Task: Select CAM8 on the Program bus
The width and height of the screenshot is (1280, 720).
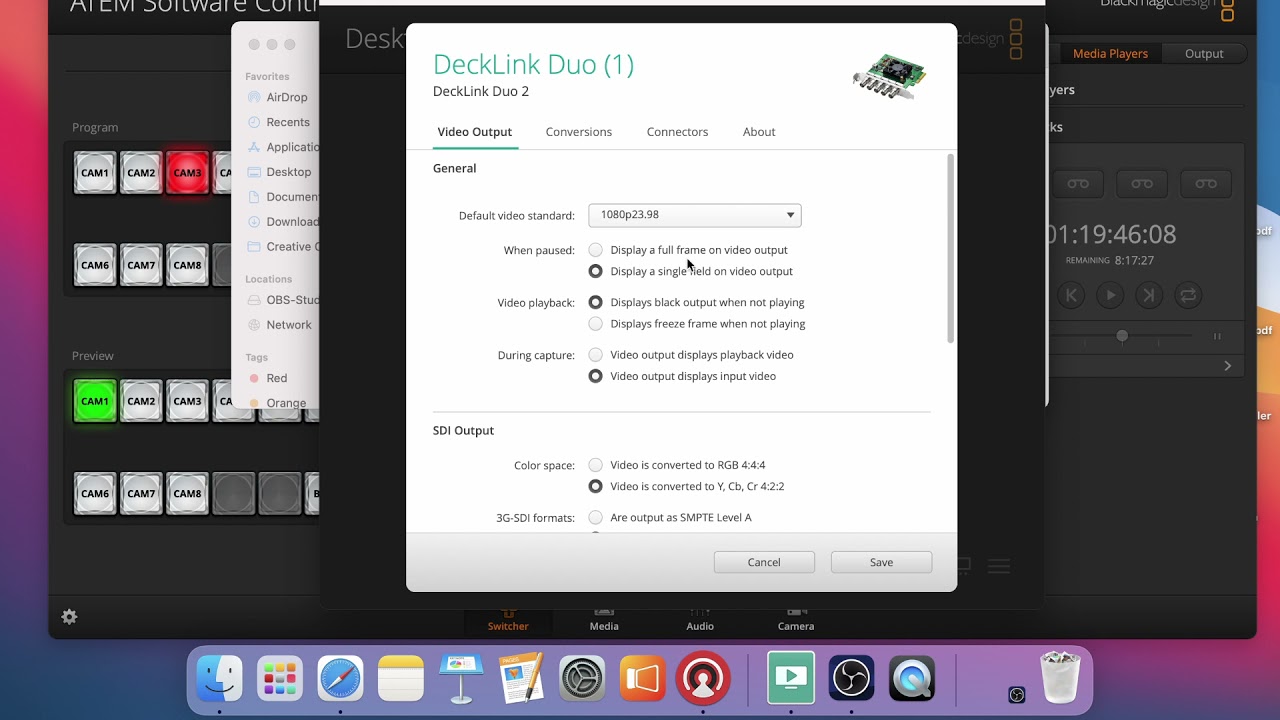Action: pyautogui.click(x=187, y=265)
